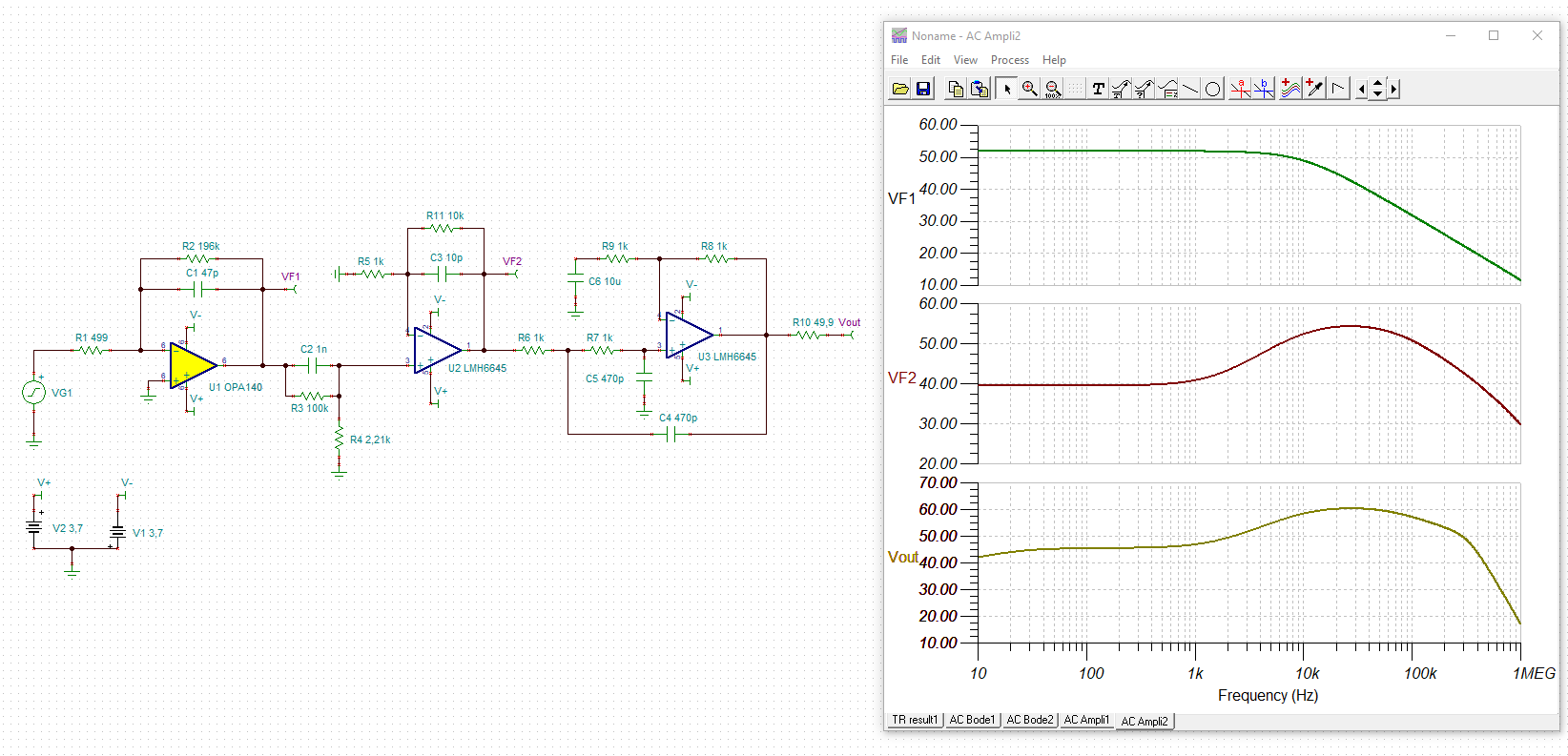Click the 'R8 1k' resistor label
This screenshot has height=756, width=1568.
click(x=714, y=246)
